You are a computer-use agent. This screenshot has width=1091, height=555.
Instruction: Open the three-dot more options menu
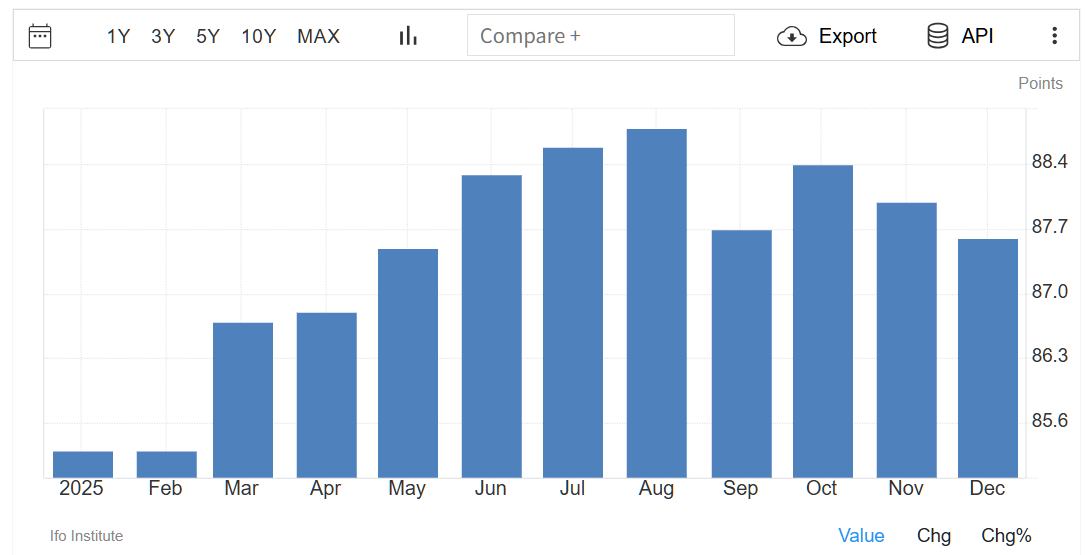1054,36
